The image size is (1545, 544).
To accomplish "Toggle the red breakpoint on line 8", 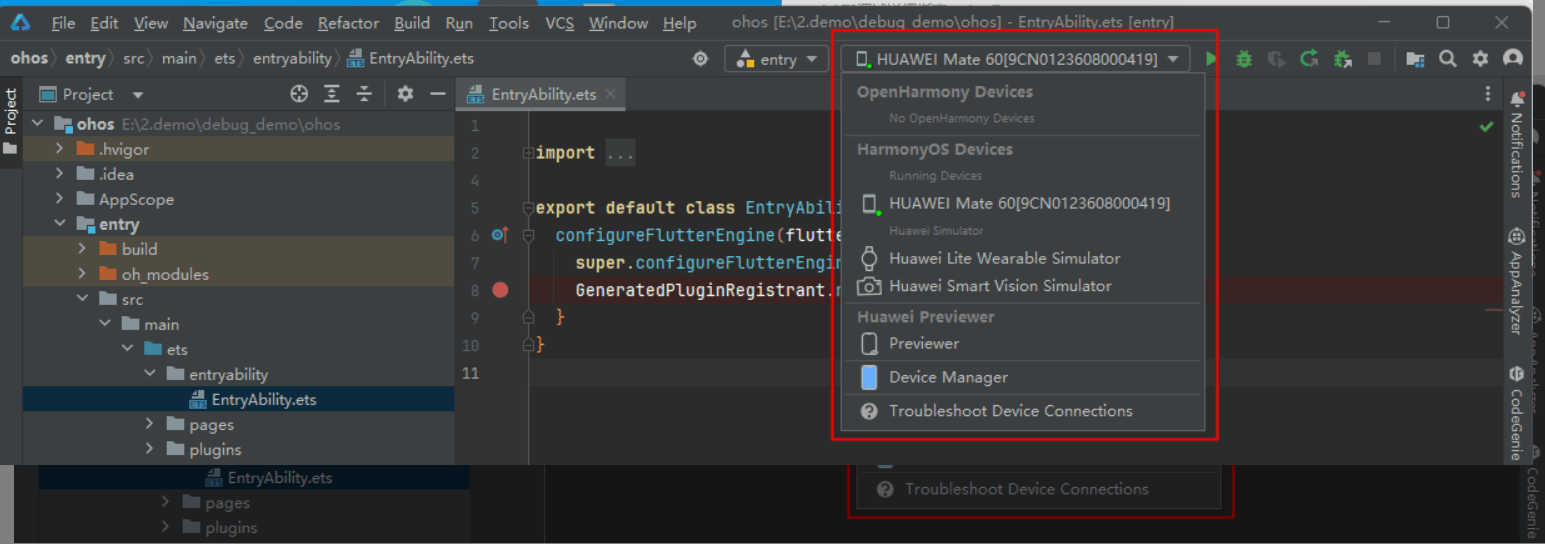I will (501, 290).
